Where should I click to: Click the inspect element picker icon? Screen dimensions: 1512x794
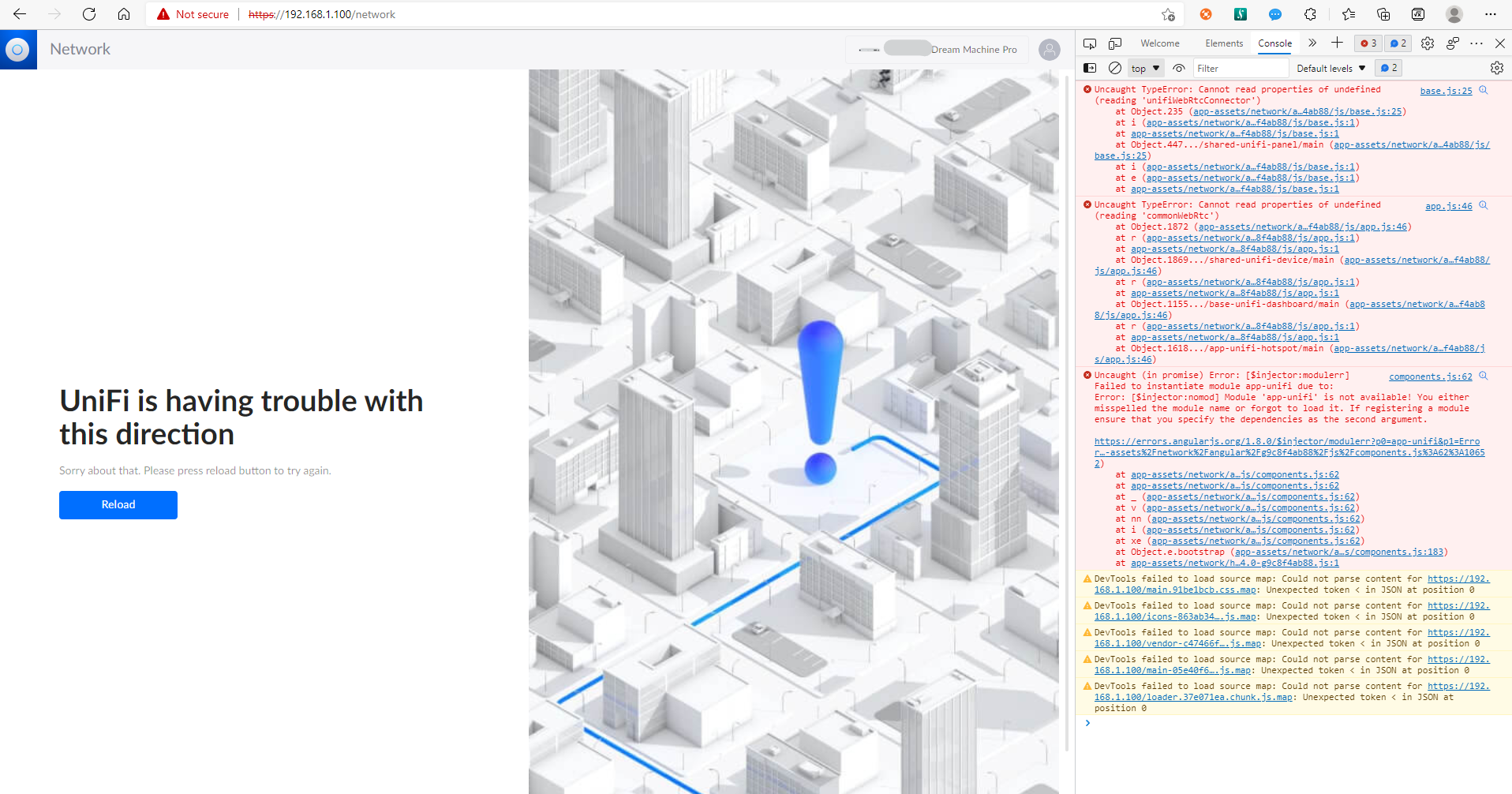tap(1090, 43)
